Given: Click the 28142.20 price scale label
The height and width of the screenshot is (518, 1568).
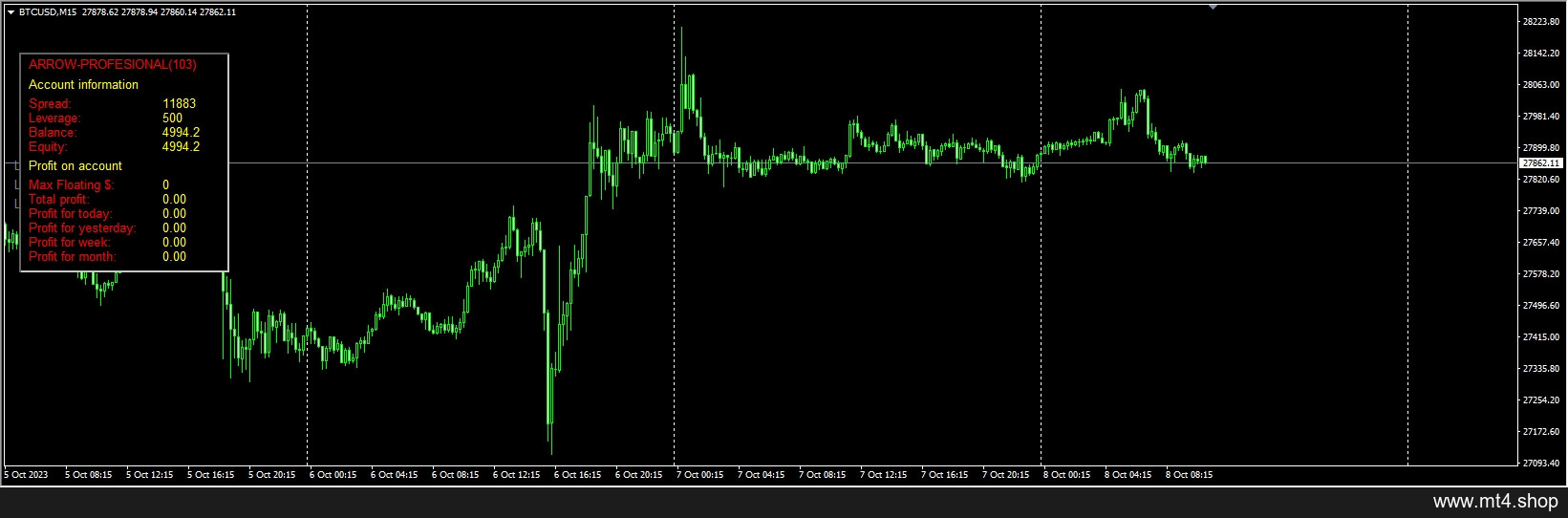Looking at the screenshot, I should 1540,54.
